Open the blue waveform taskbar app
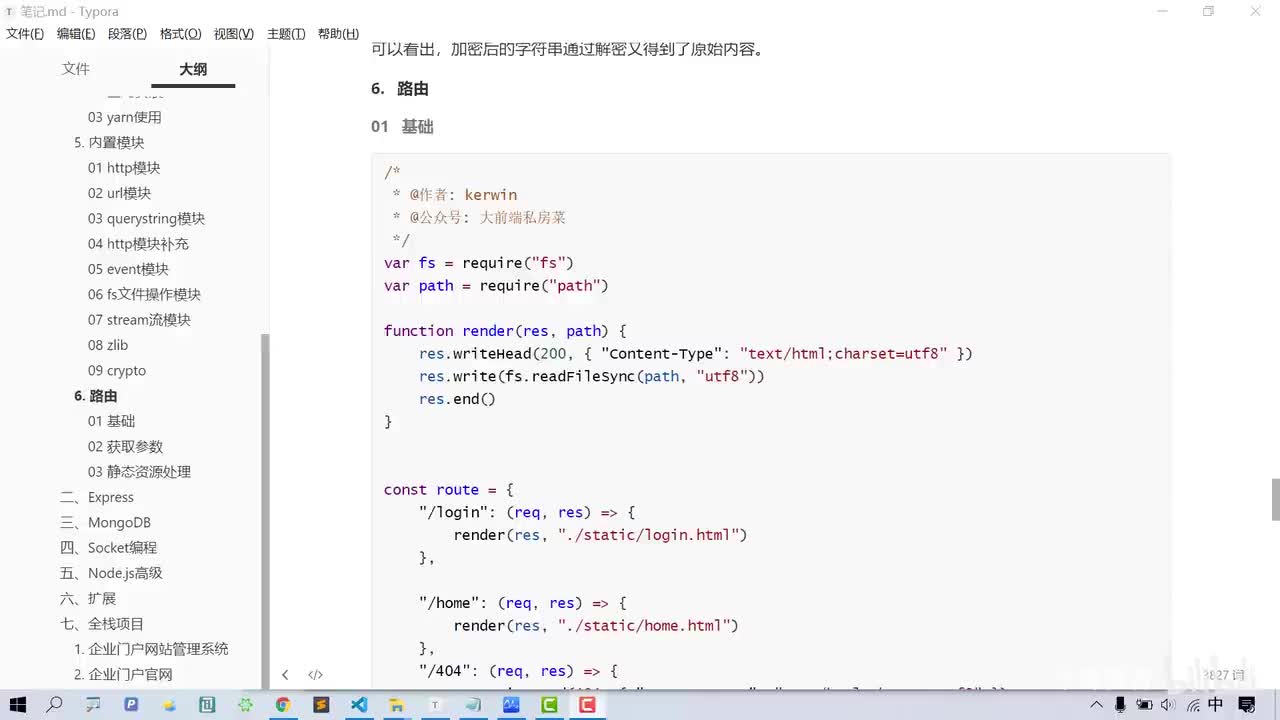Image resolution: width=1280 pixels, height=720 pixels. (x=511, y=704)
